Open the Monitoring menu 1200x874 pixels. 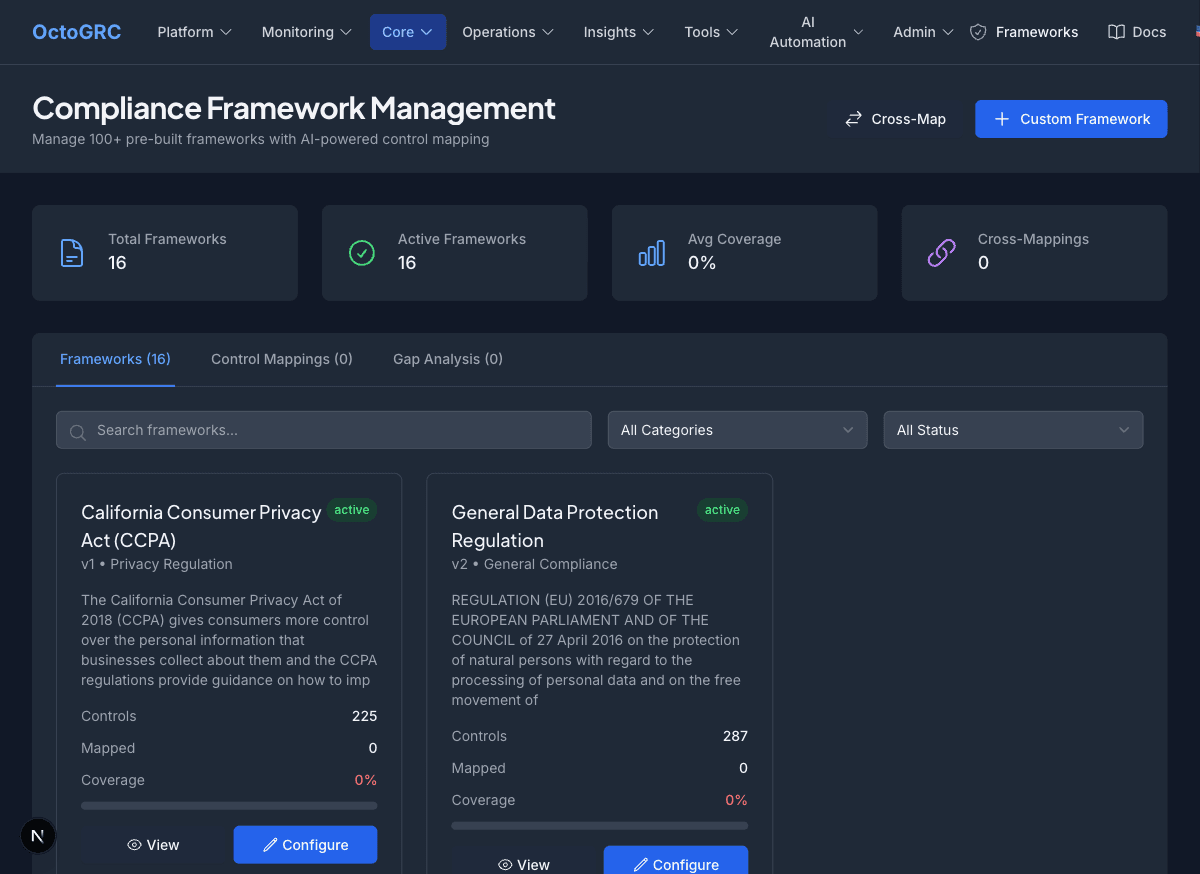[306, 32]
